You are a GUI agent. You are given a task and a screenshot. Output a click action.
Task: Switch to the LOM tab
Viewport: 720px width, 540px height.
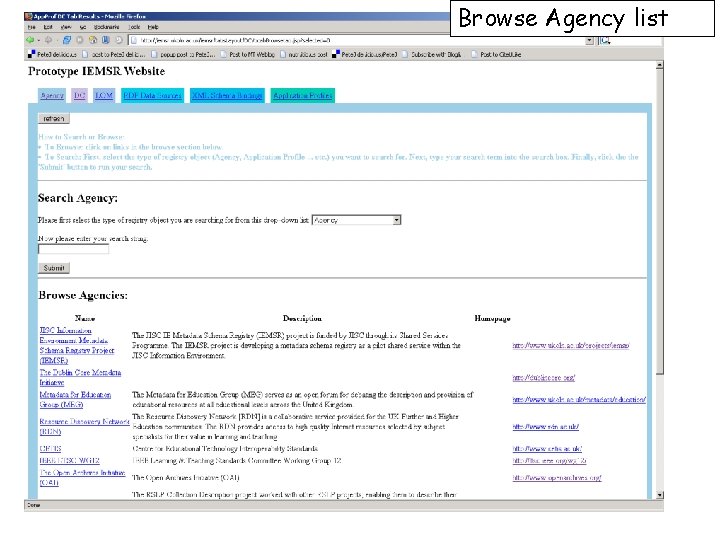point(104,96)
